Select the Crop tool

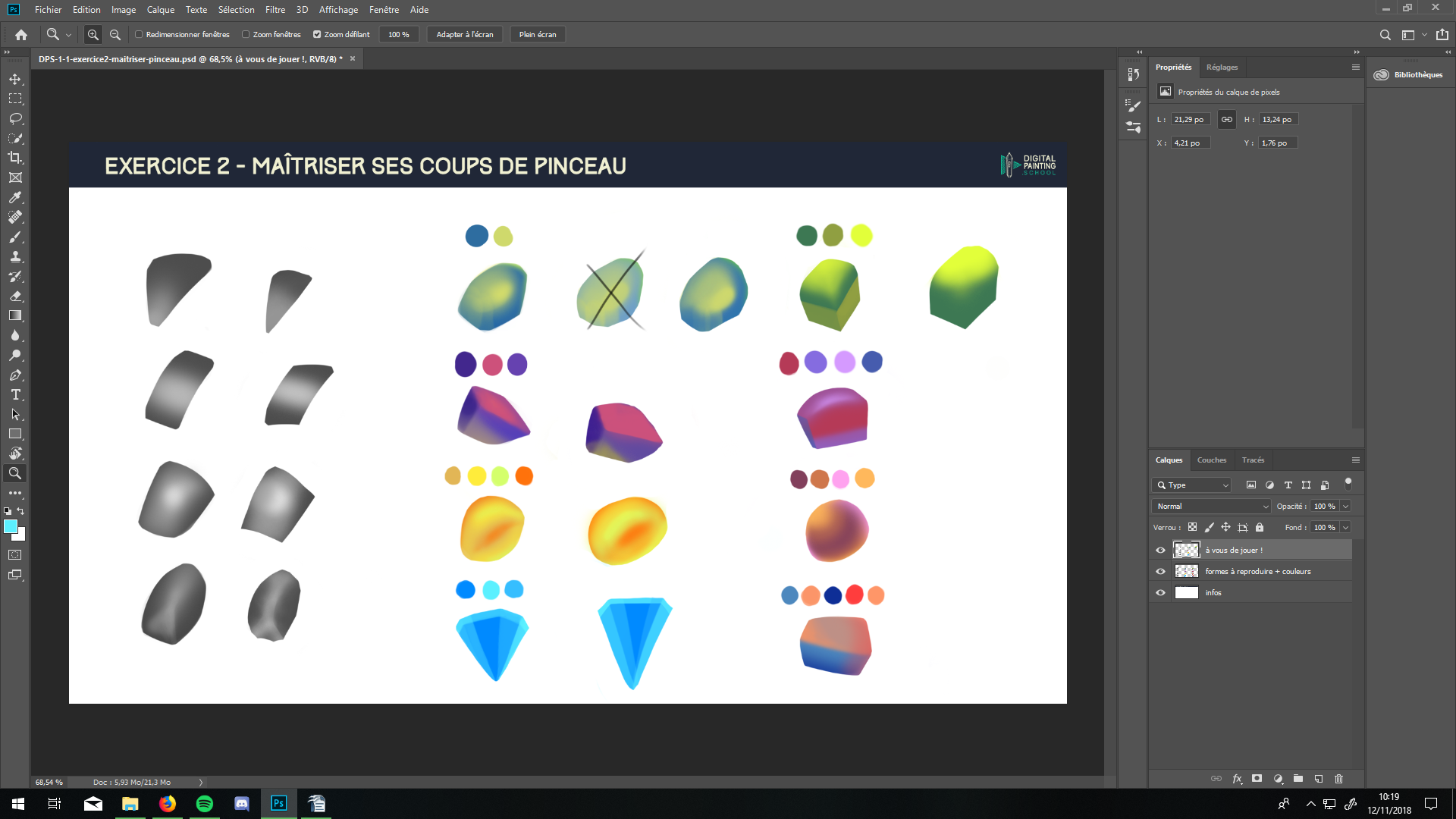coord(15,158)
